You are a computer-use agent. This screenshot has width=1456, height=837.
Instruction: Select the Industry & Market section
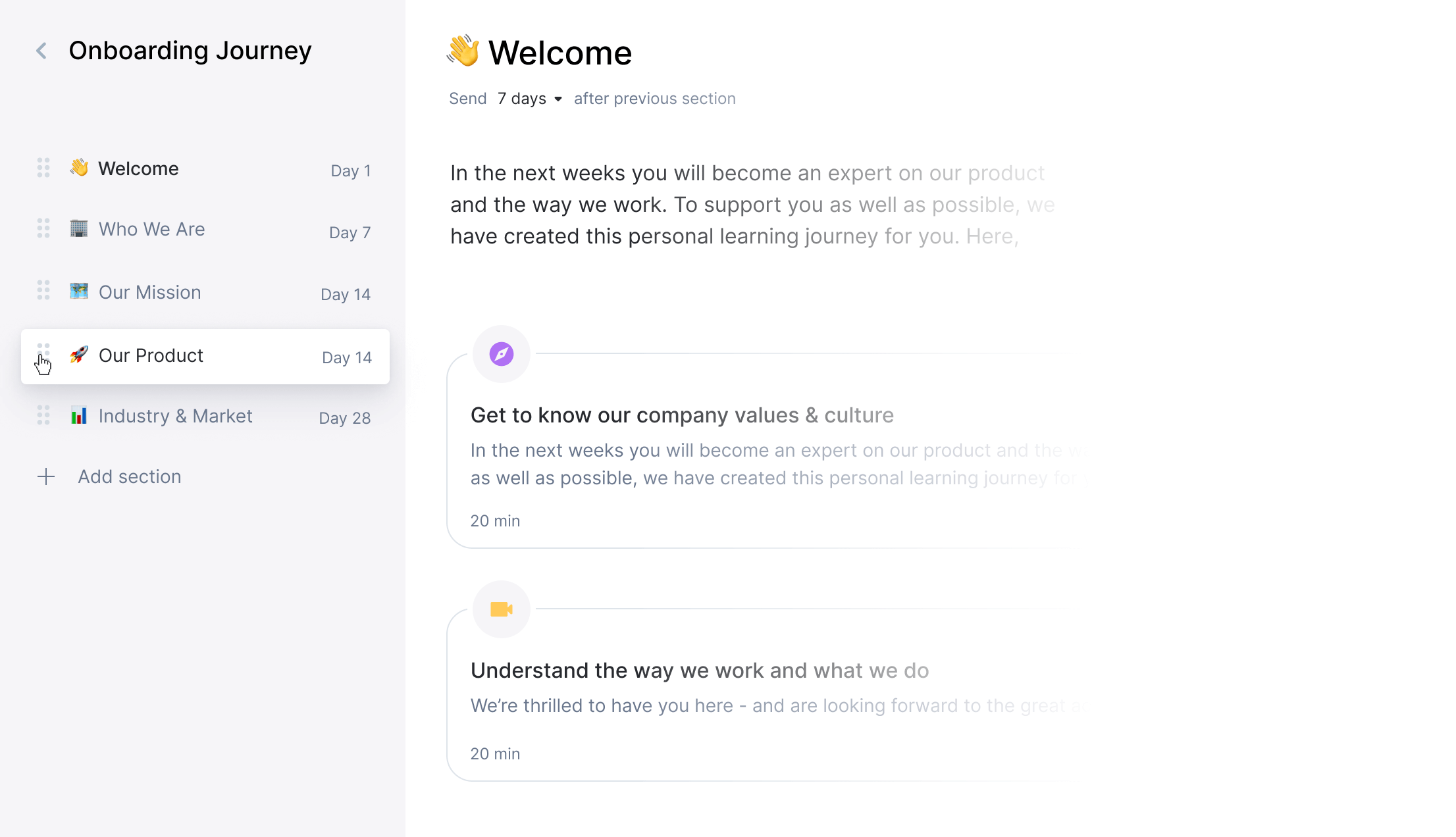[176, 416]
